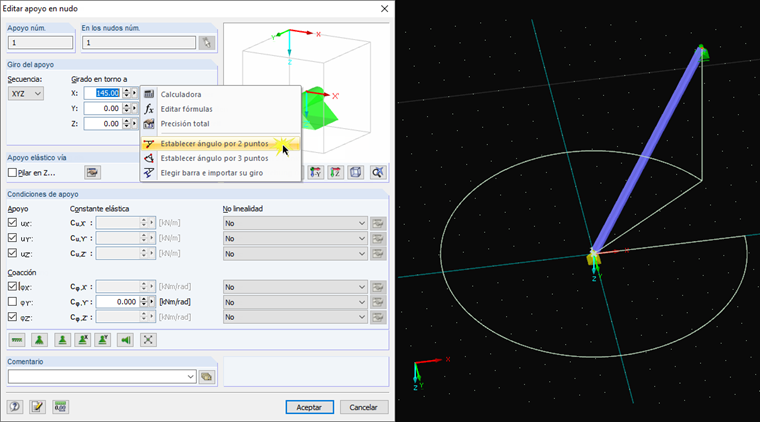Tick the Pilar en Z checkbox
This screenshot has width=760, height=422.
coord(13,172)
